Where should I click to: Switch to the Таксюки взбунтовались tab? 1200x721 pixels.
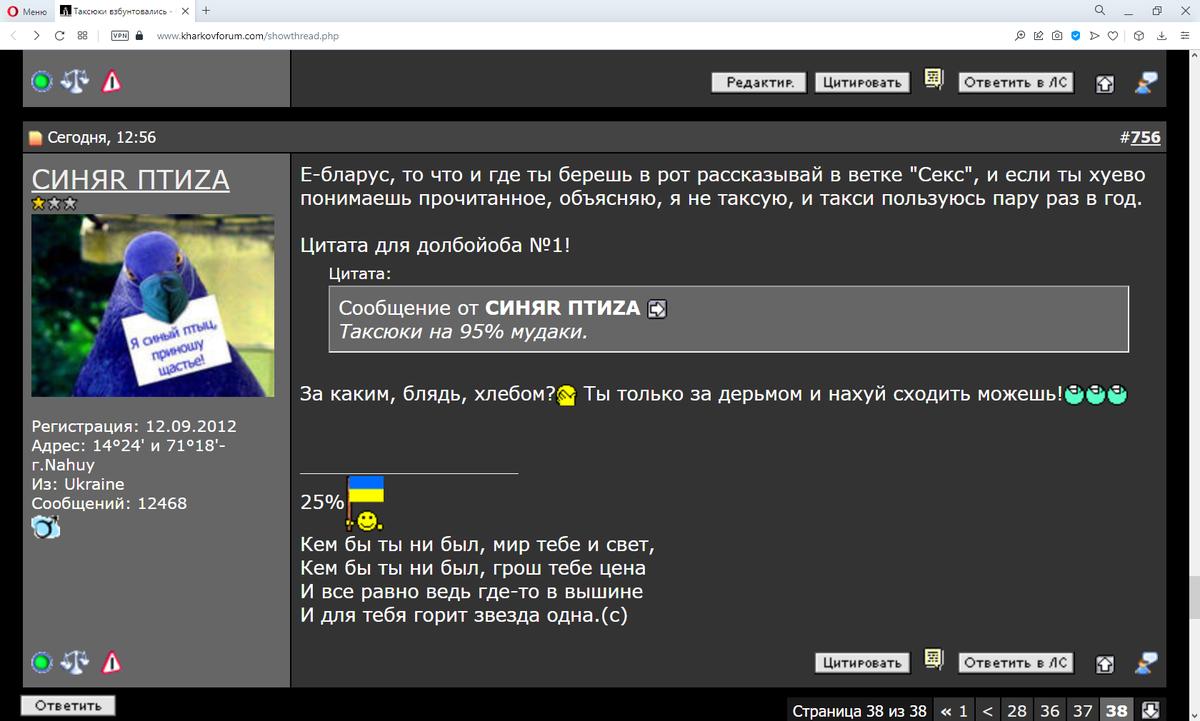point(117,11)
